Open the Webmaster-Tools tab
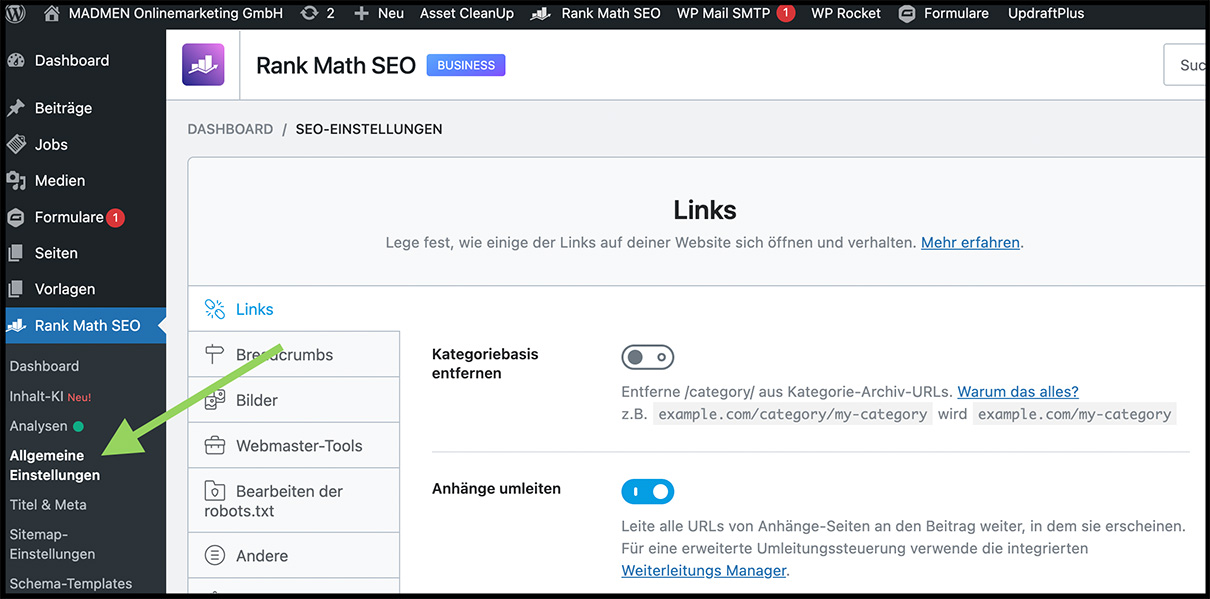The height and width of the screenshot is (599, 1210). pyautogui.click(x=294, y=446)
